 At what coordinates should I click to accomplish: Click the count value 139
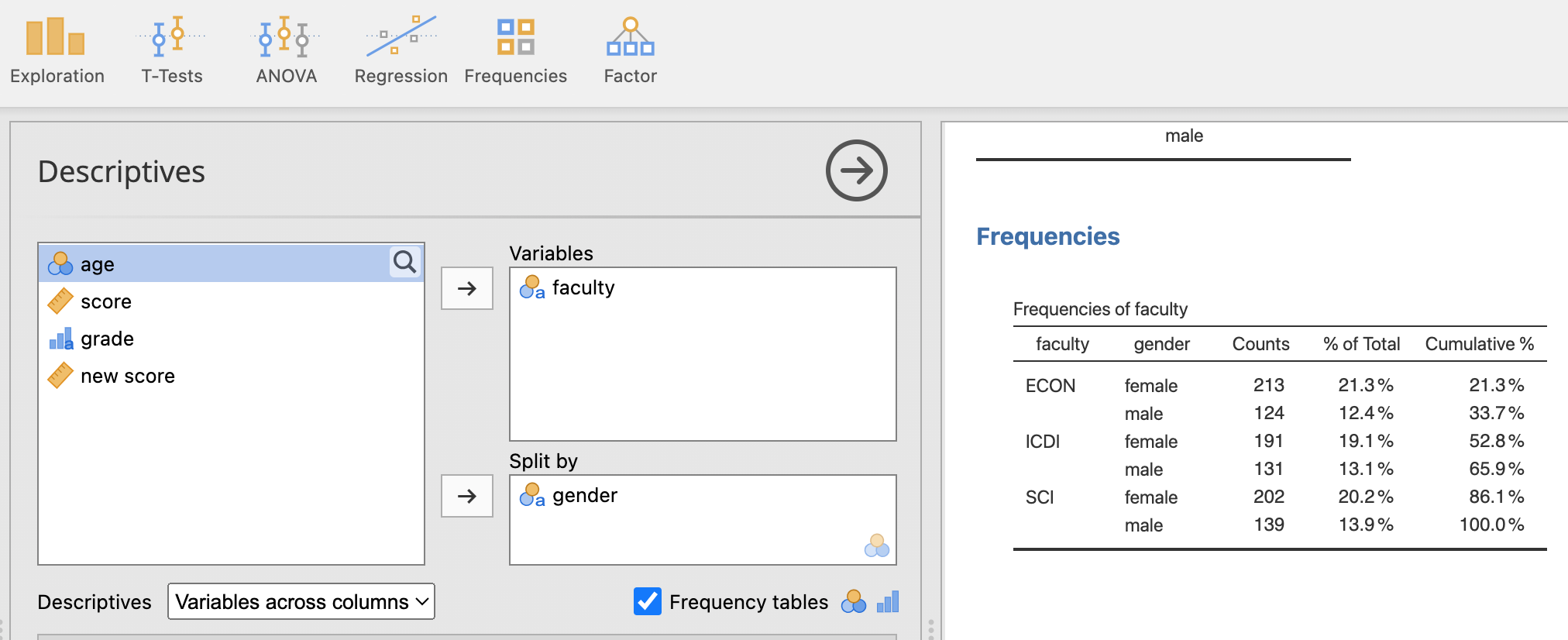click(x=1269, y=525)
